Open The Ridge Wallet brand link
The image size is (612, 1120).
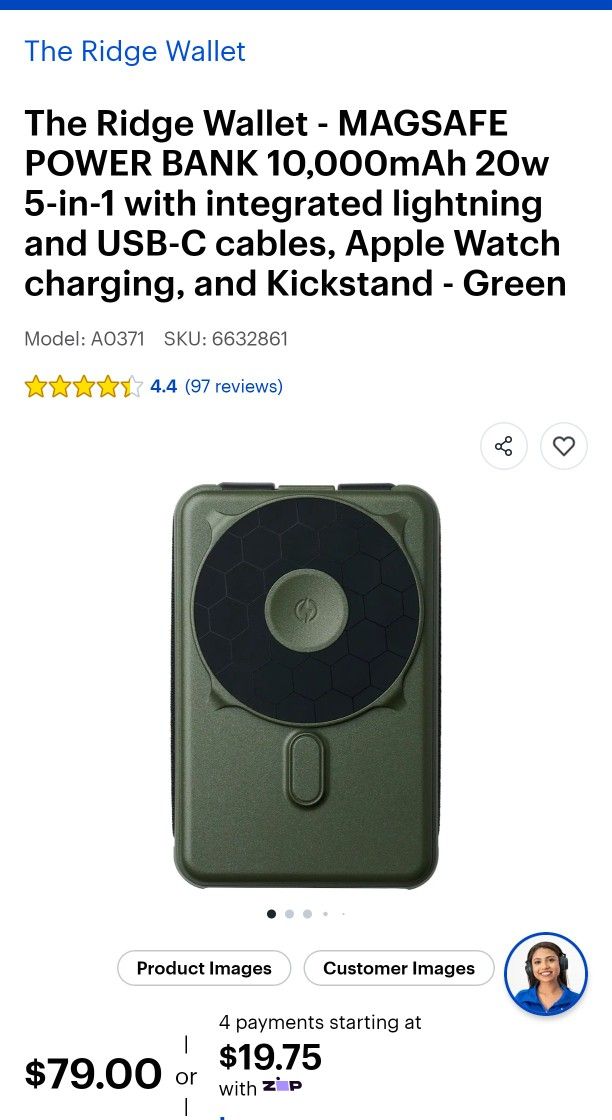tap(135, 51)
